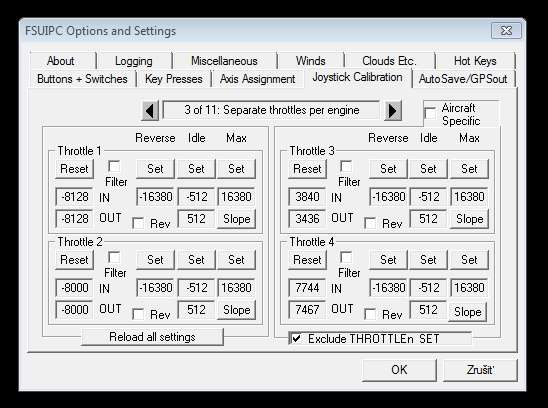Set Throttle 4 Max value

click(x=469, y=260)
